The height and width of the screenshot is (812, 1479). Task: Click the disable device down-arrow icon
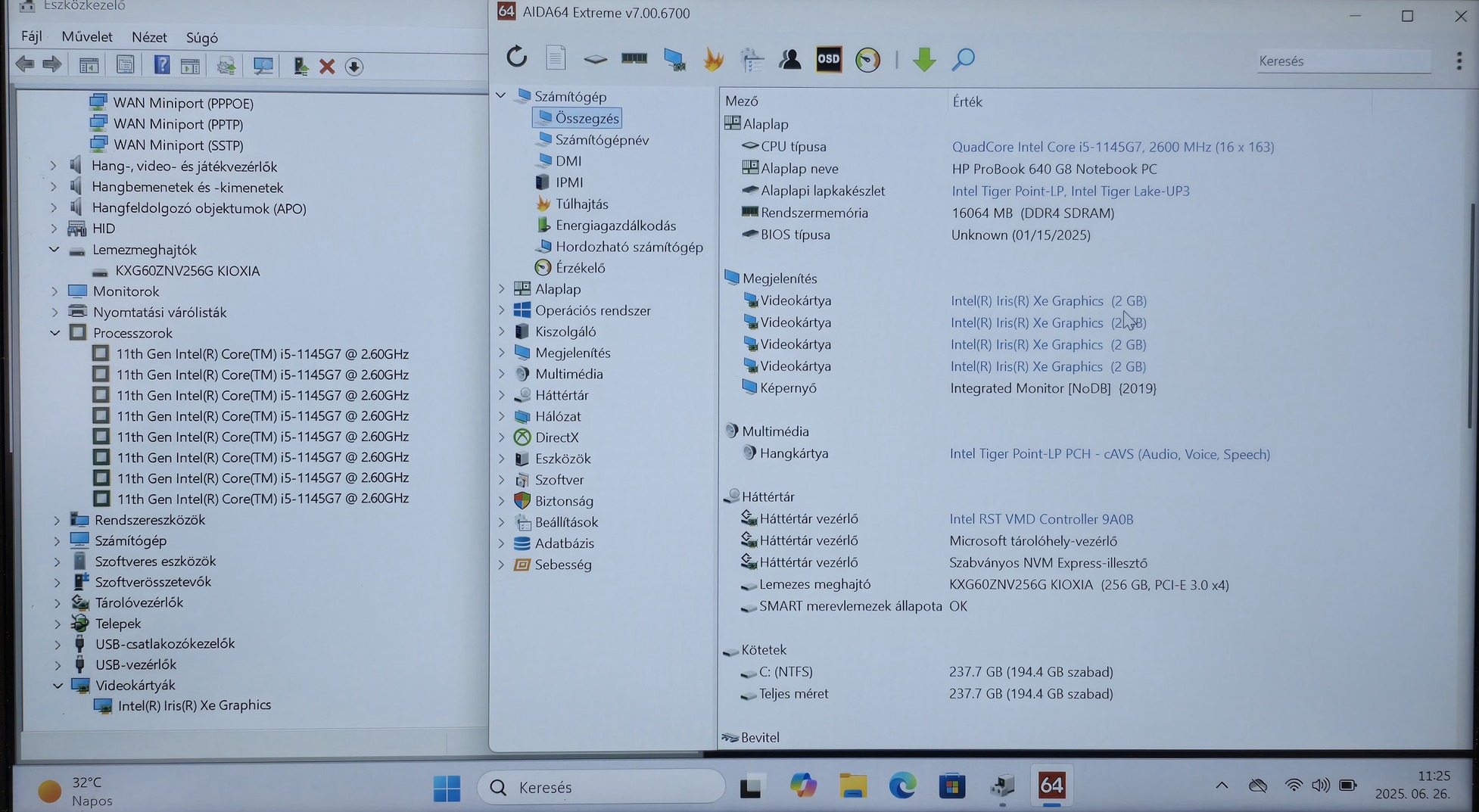353,67
